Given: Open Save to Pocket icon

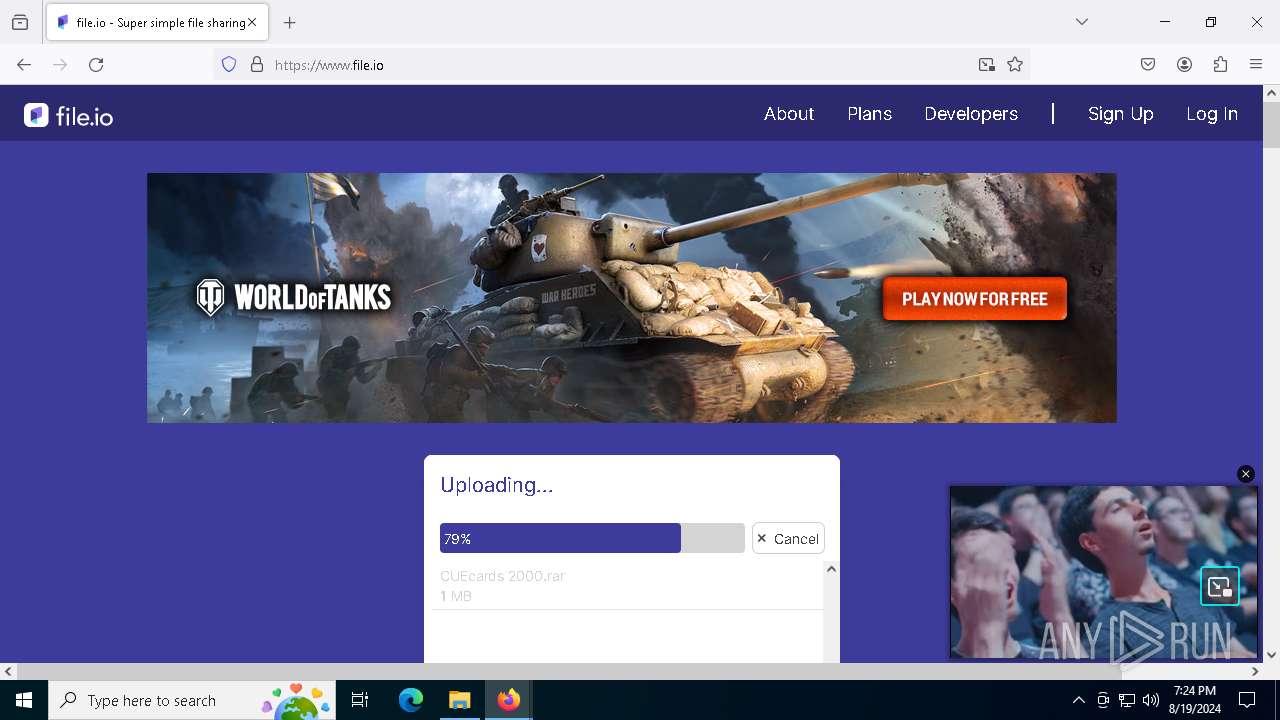Looking at the screenshot, I should pyautogui.click(x=1148, y=65).
